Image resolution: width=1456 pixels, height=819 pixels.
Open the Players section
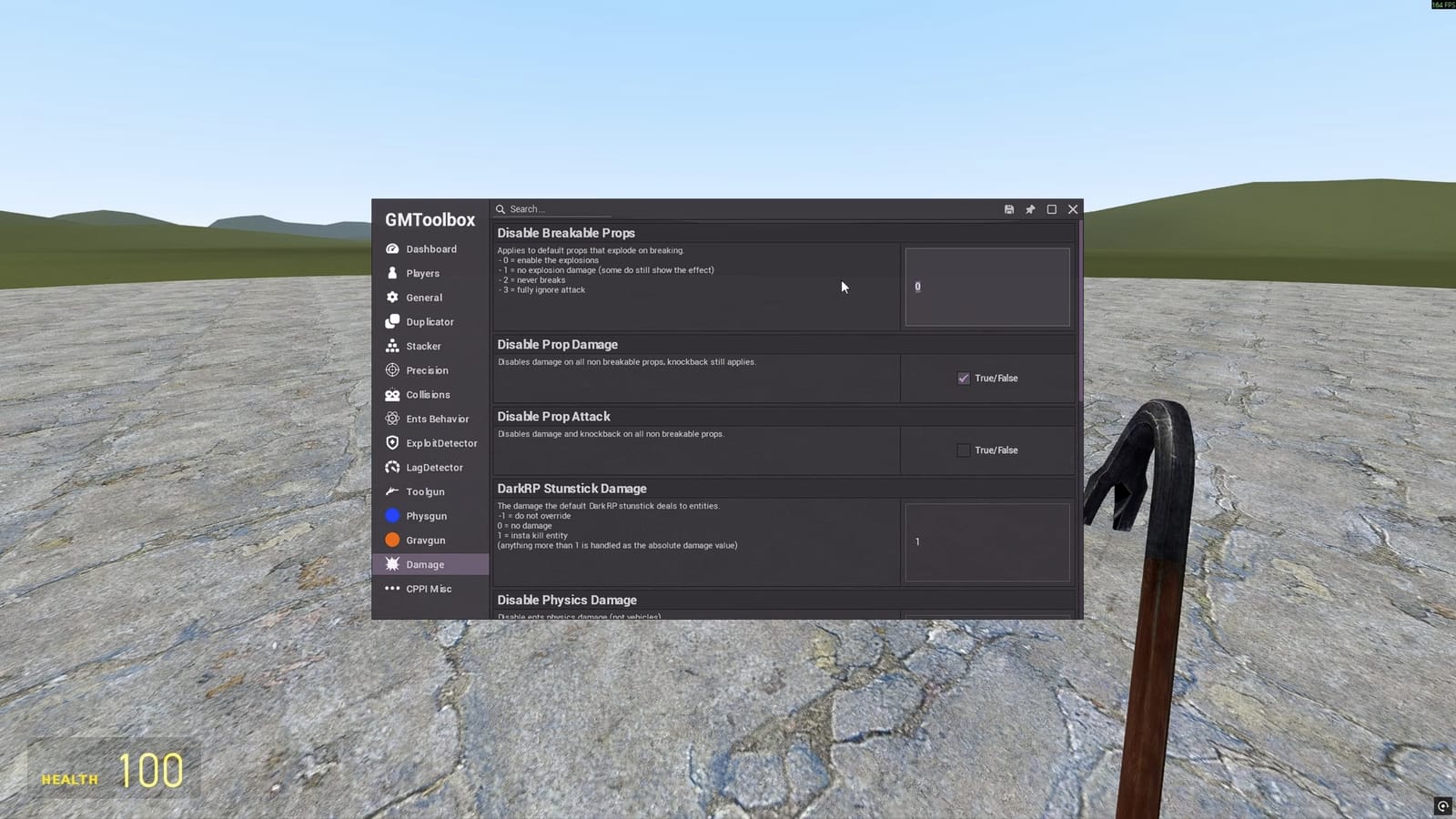[430, 273]
